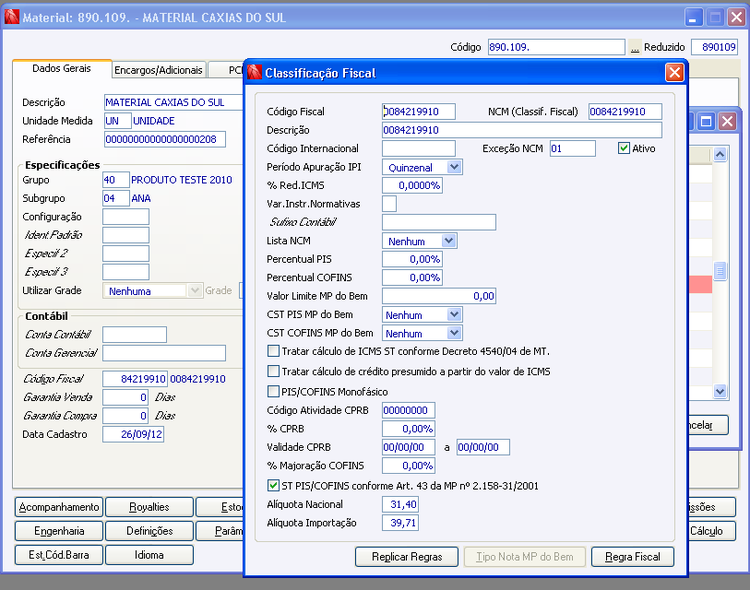Close the Classificação Fiscal dialog
The width and height of the screenshot is (750, 590).
click(675, 72)
